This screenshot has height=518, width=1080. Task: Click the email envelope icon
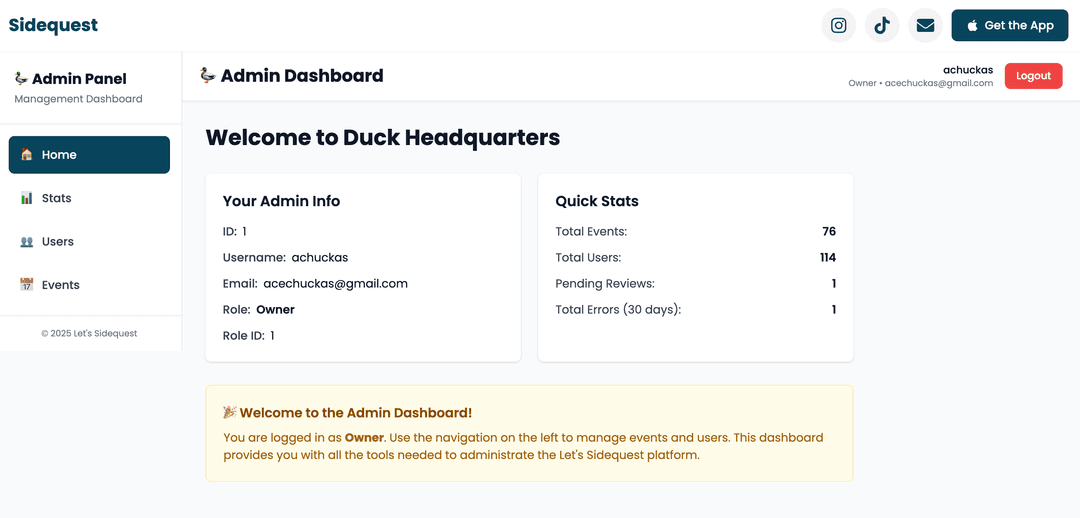(925, 26)
